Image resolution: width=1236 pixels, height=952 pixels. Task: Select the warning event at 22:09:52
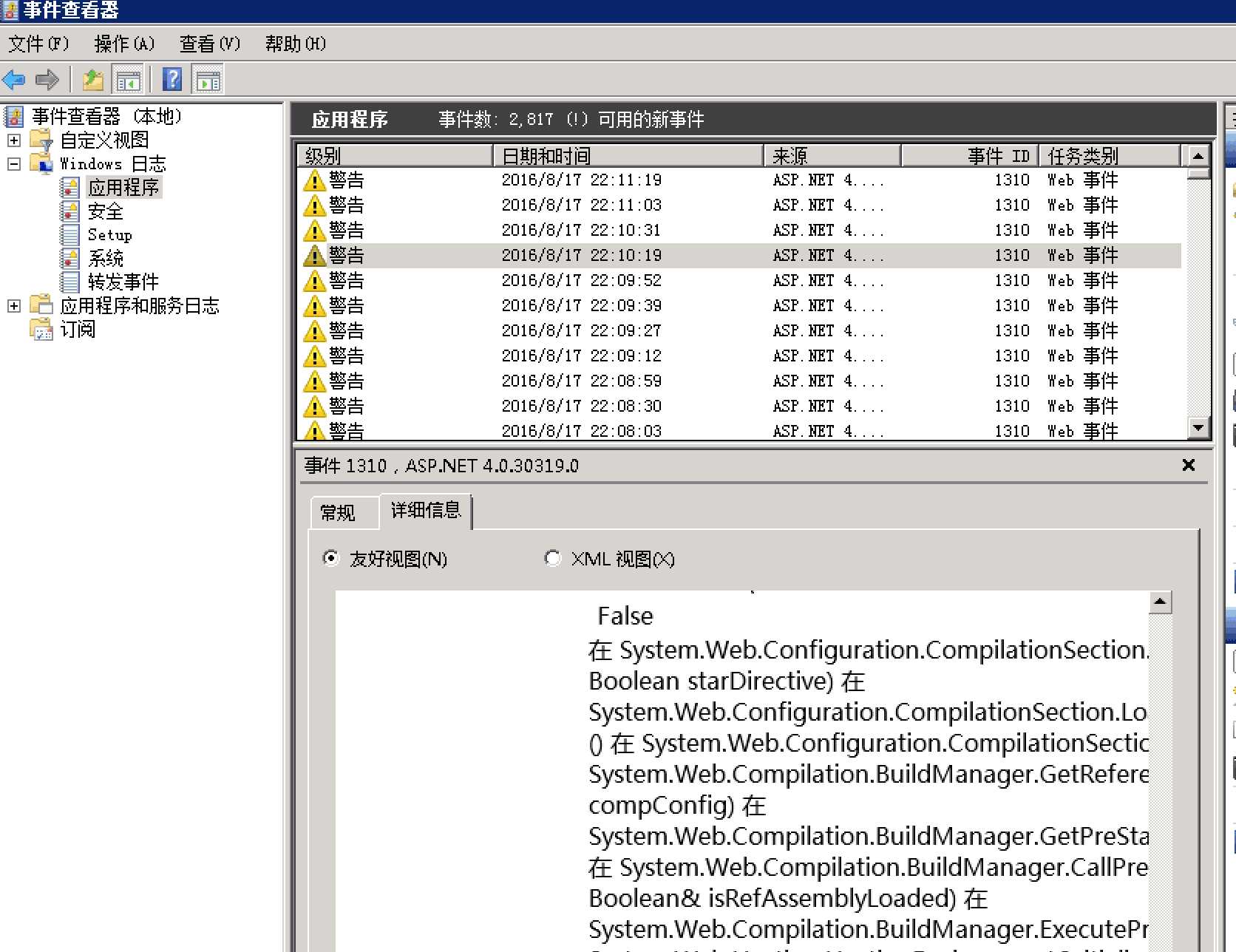tap(739, 280)
